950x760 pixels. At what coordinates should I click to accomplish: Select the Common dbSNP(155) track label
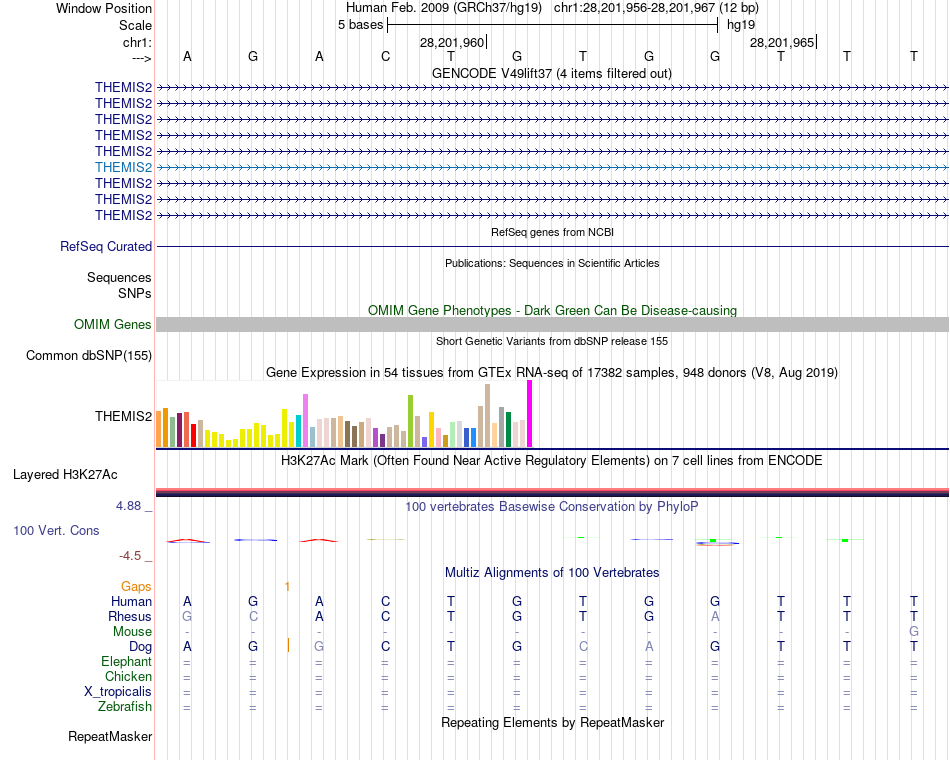click(x=89, y=356)
